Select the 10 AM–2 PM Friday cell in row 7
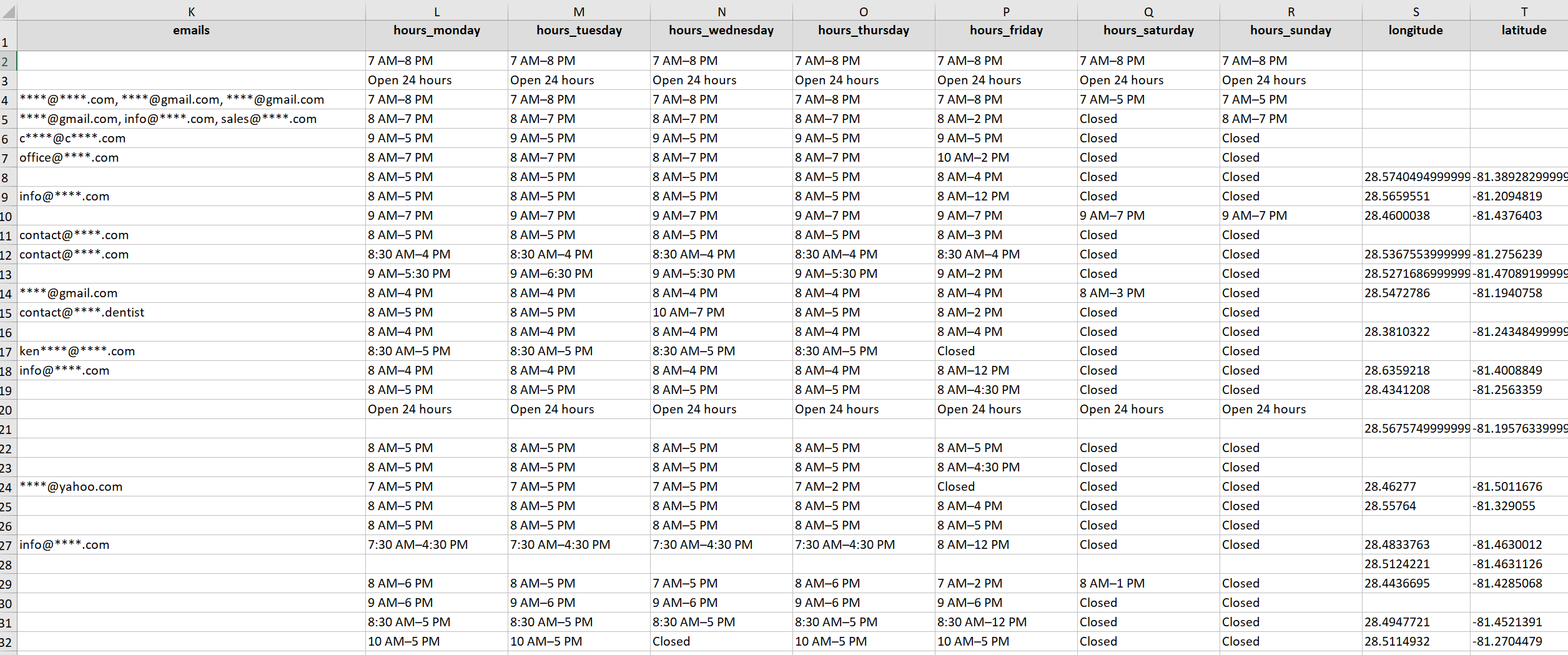1568x655 pixels. 974,157
